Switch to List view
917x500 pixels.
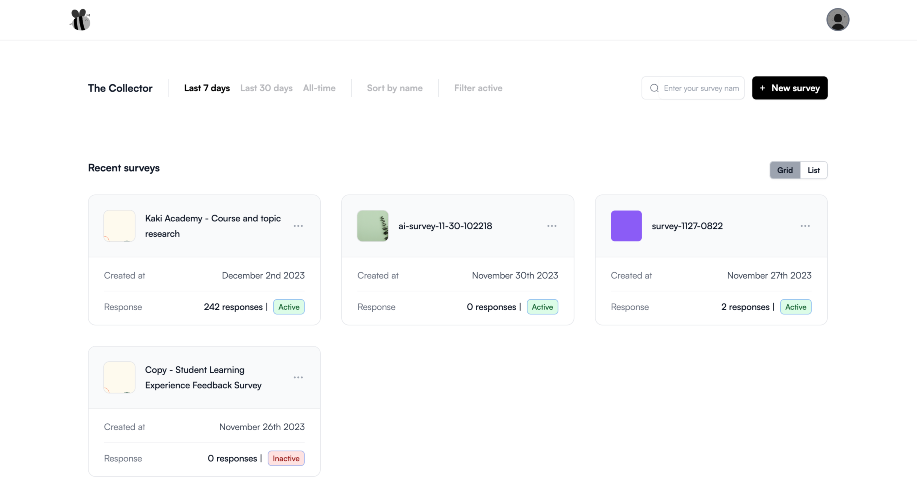813,170
